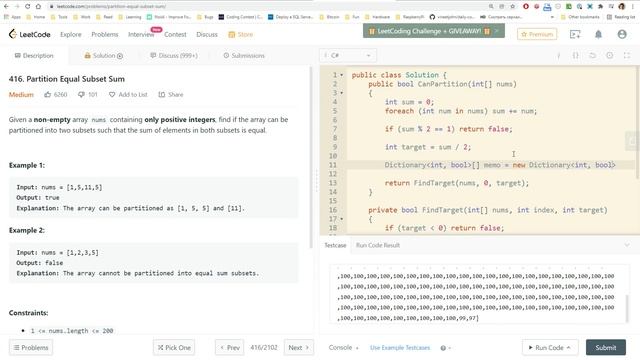Click the thumbs down dislike icon
640x360 pixels.
[x=81, y=95]
